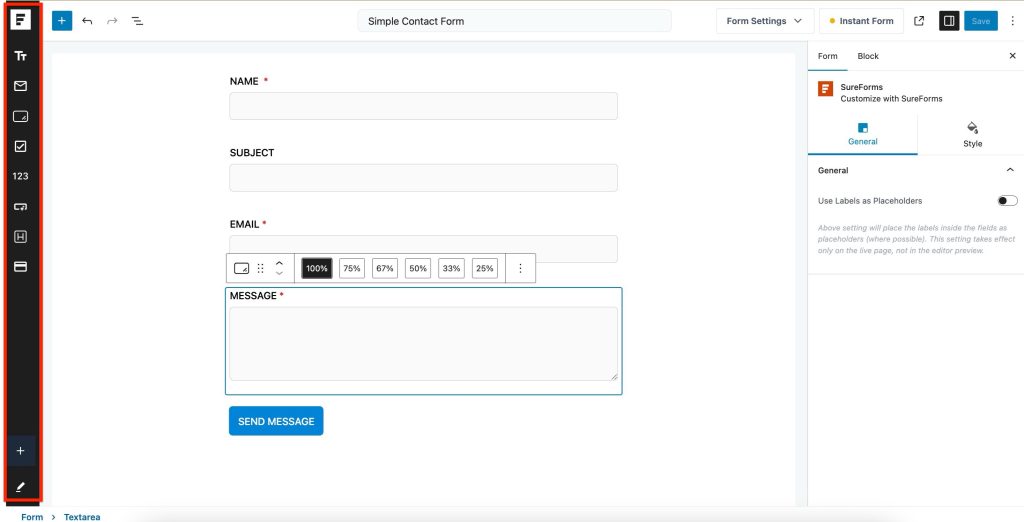Open the top bar options menu
The image size is (1024, 522).
point(1012,21)
